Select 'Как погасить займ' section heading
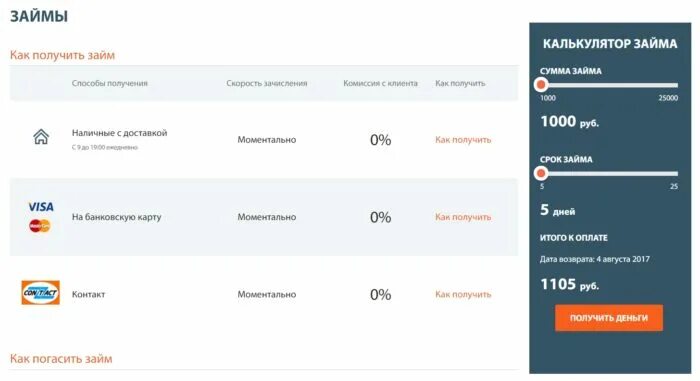Image resolution: width=700 pixels, height=381 pixels. click(x=61, y=359)
